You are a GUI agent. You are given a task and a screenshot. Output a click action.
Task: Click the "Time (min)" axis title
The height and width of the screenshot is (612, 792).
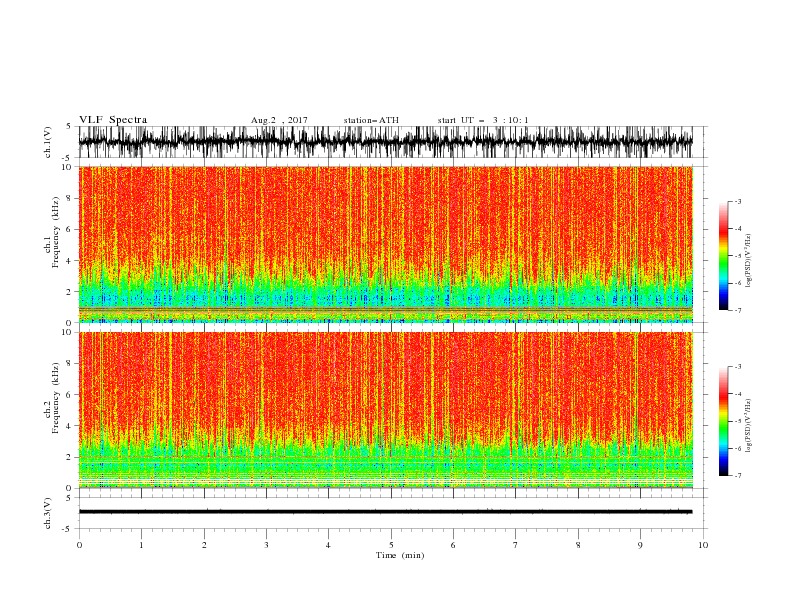coord(400,555)
